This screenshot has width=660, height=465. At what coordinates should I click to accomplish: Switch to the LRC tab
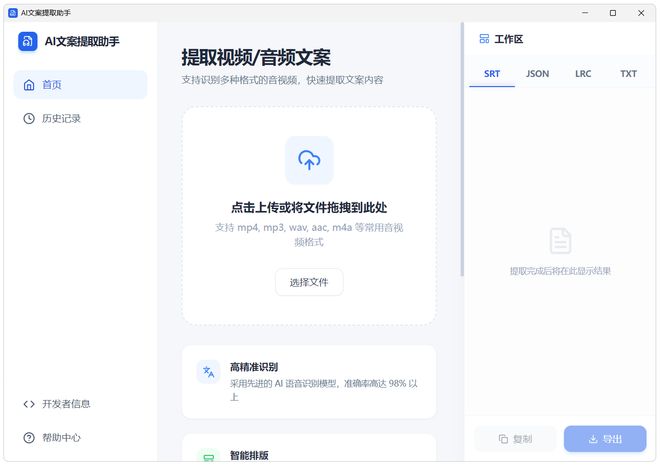tap(583, 74)
